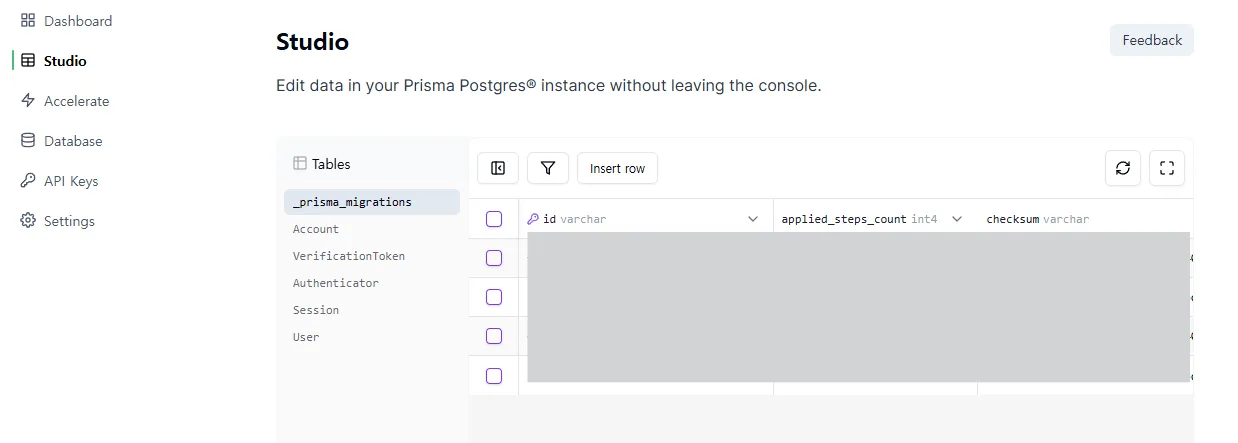The width and height of the screenshot is (1238, 443).
Task: Open the Studio sidebar menu item
Action: click(x=64, y=61)
